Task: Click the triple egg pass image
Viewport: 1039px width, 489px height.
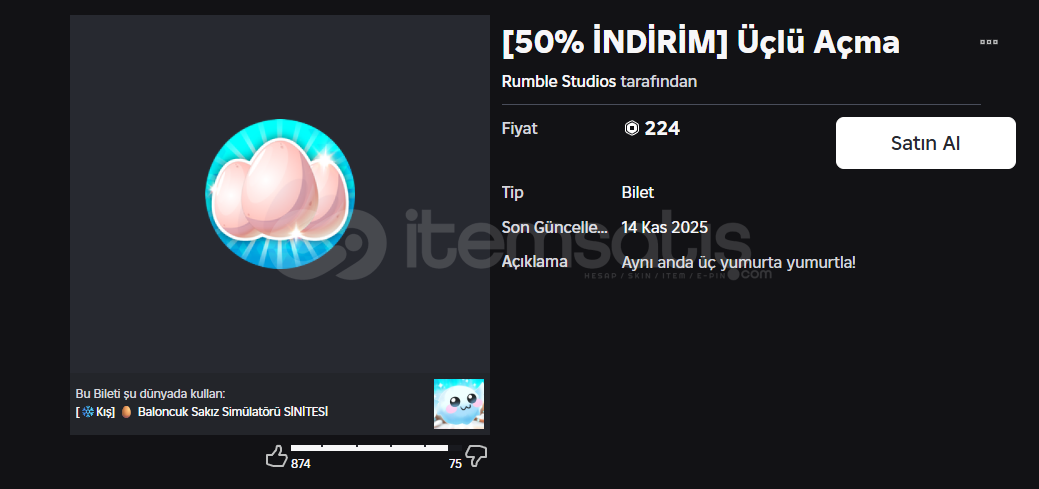Action: [280, 194]
